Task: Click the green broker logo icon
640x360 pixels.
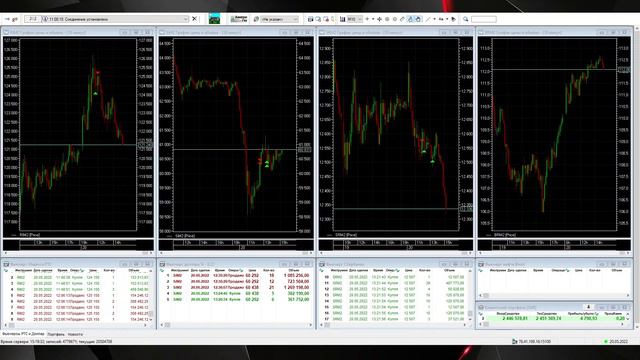Action: click(x=214, y=19)
